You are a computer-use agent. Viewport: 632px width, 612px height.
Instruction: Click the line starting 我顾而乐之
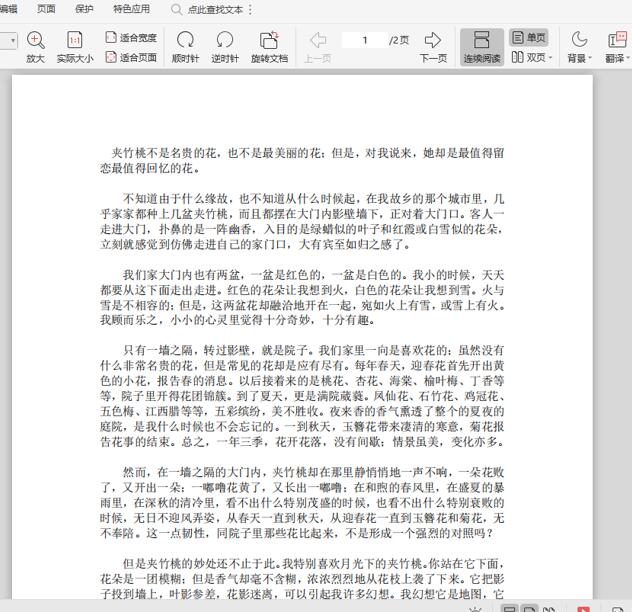coord(238,321)
